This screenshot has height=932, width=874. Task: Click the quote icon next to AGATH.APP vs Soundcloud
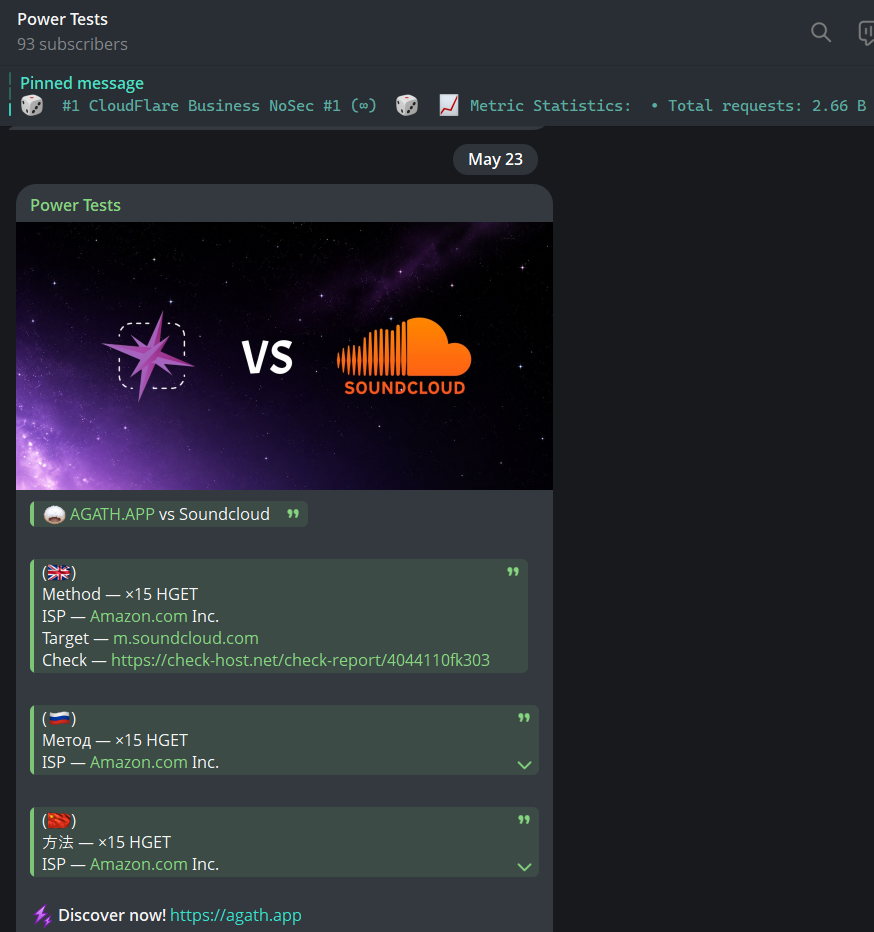pos(293,514)
